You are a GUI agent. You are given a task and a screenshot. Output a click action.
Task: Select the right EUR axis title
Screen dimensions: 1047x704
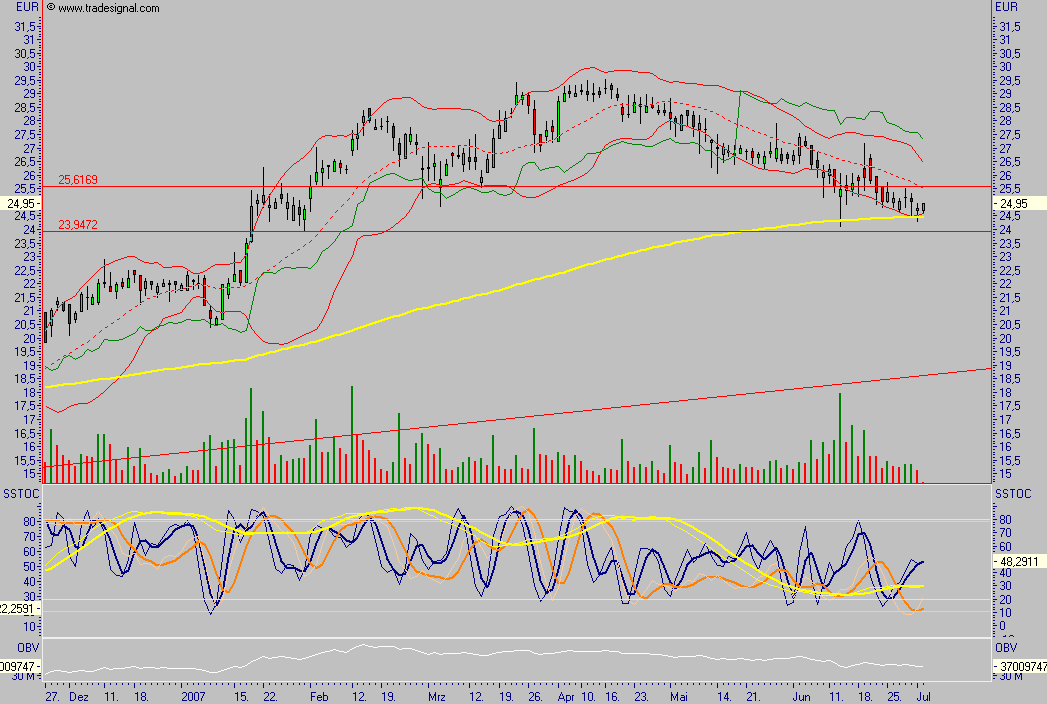pyautogui.click(x=1006, y=7)
